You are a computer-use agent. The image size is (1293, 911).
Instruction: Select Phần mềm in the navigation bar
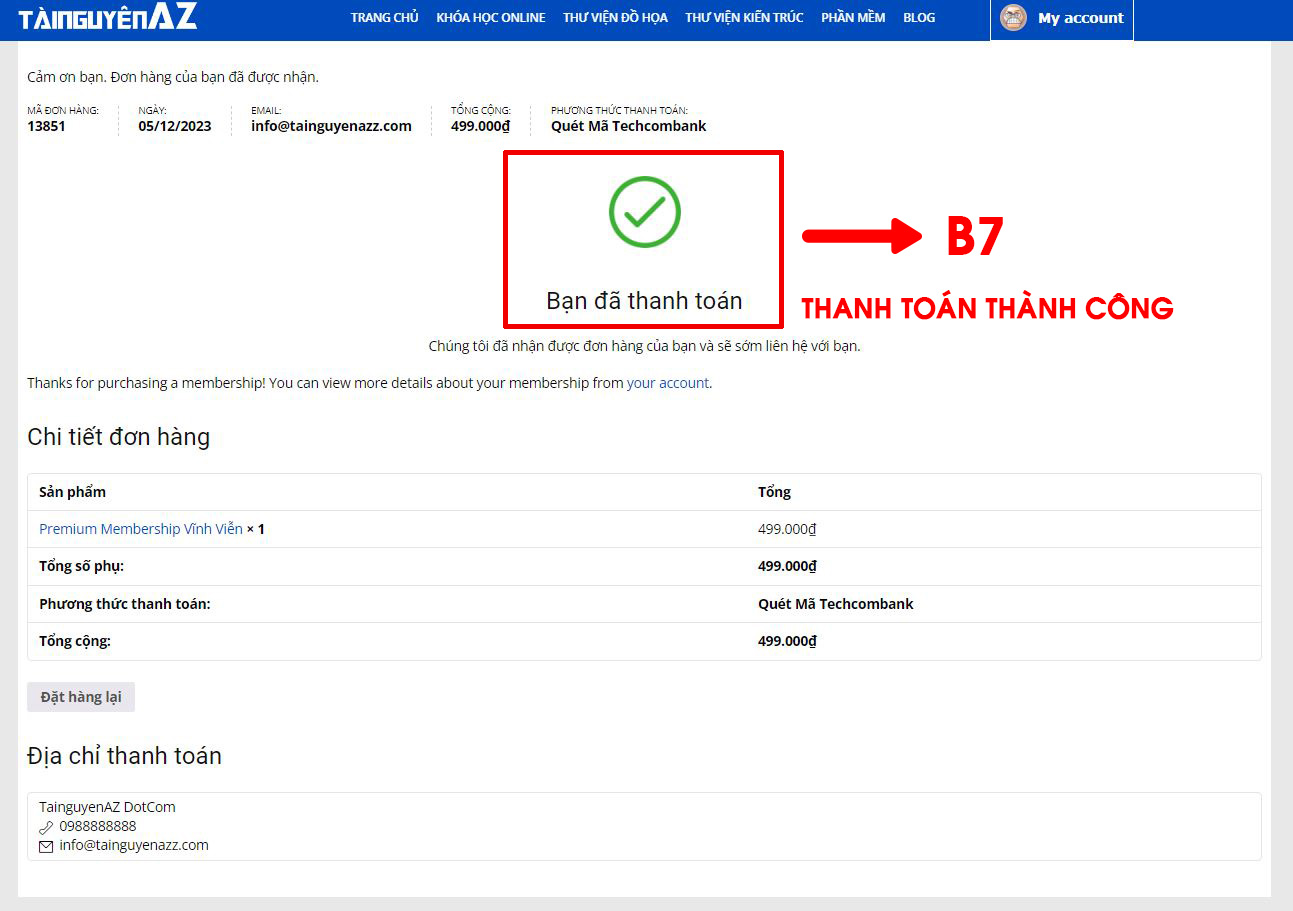(852, 18)
